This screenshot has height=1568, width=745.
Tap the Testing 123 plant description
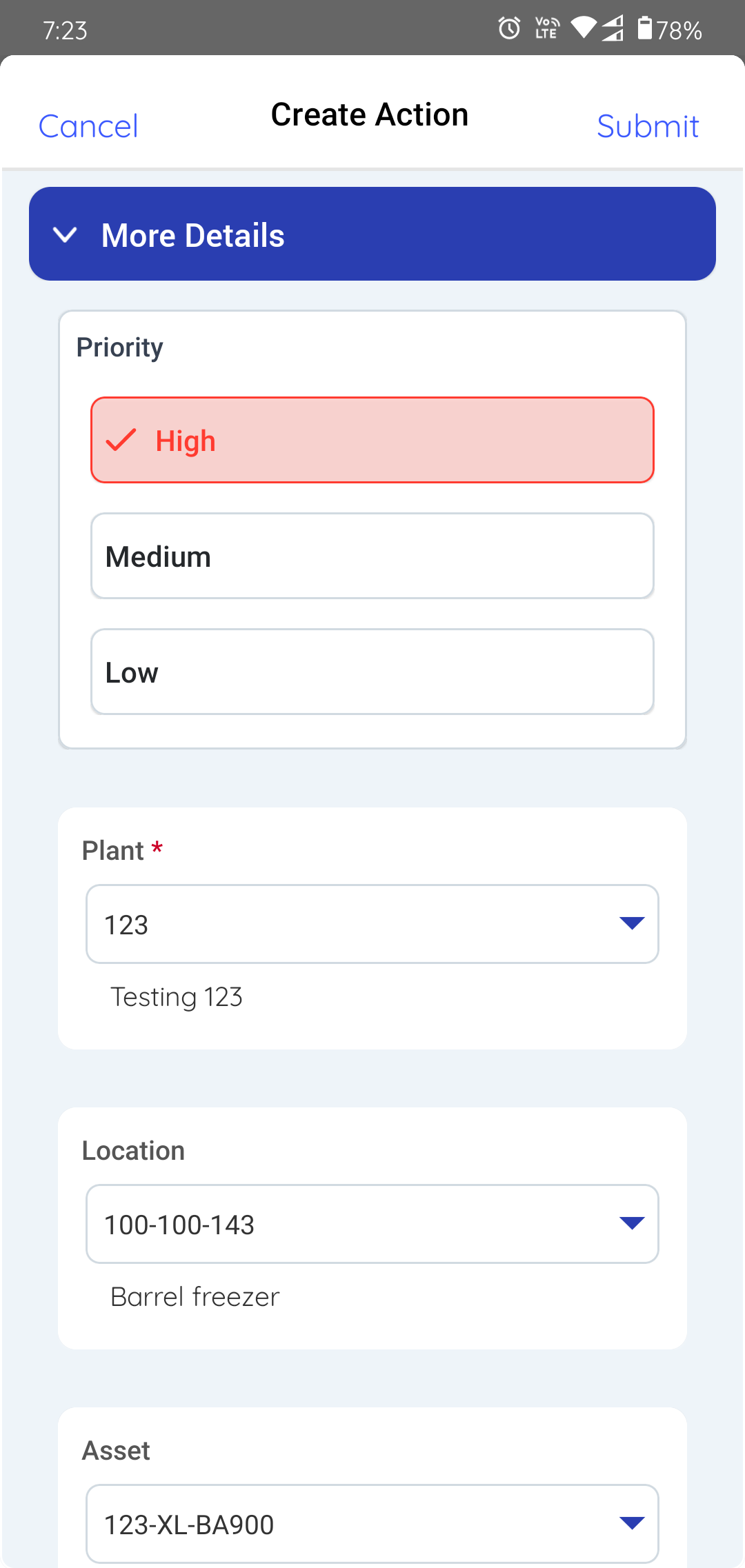(177, 997)
